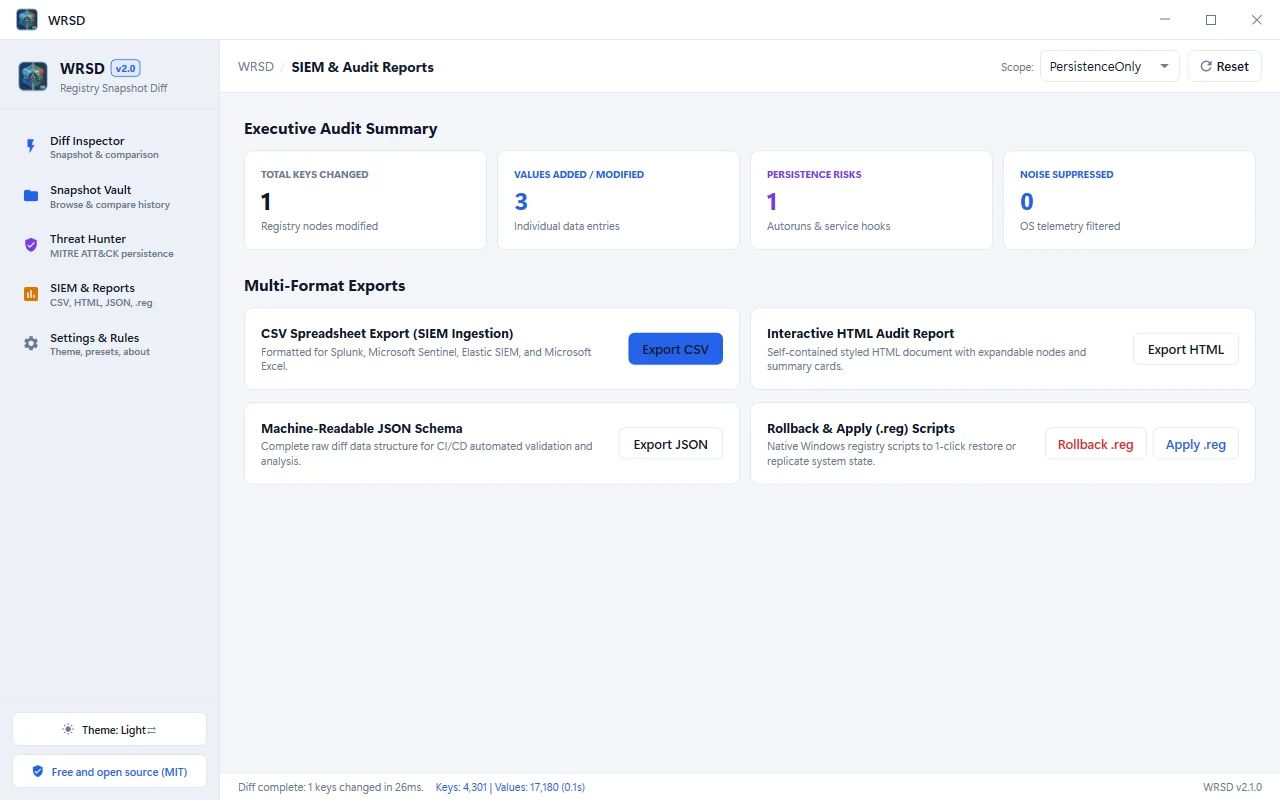The width and height of the screenshot is (1280, 800).
Task: Click the Scope dropdown arrow
Action: pos(1164,67)
